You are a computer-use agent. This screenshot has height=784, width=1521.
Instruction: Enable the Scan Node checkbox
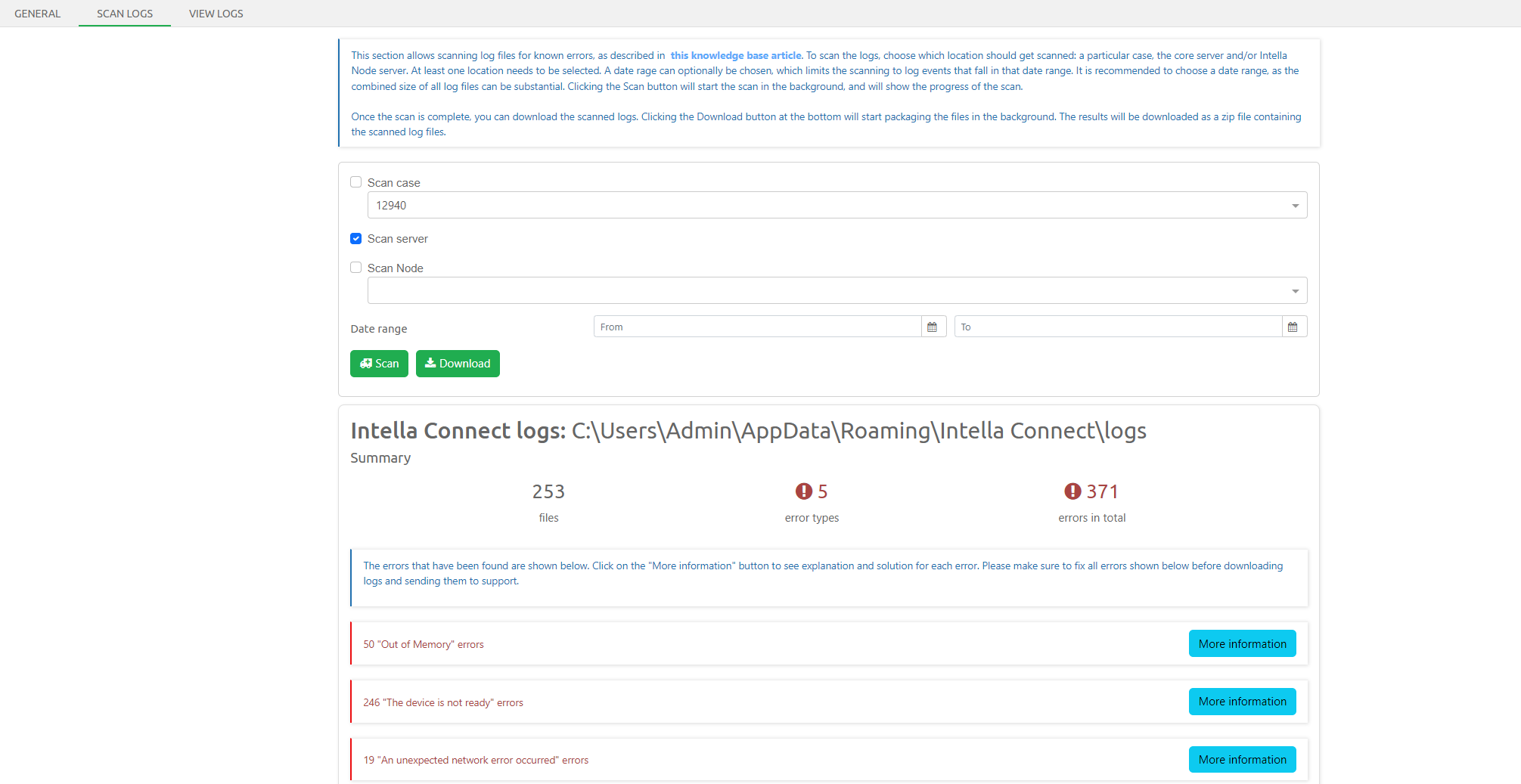[355, 267]
